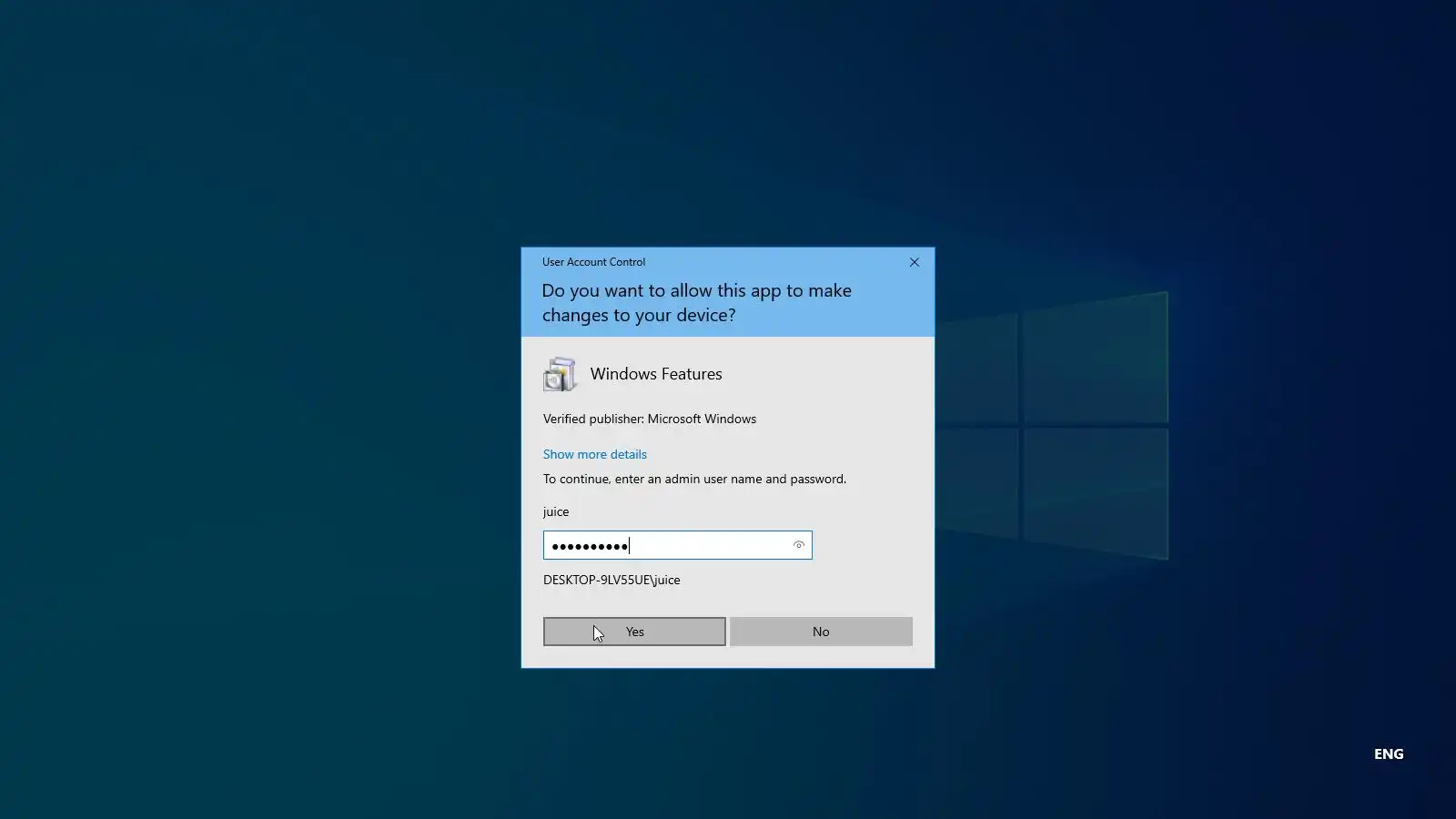This screenshot has width=1456, height=819.
Task: Close the User Account Control dialog
Action: 915,262
